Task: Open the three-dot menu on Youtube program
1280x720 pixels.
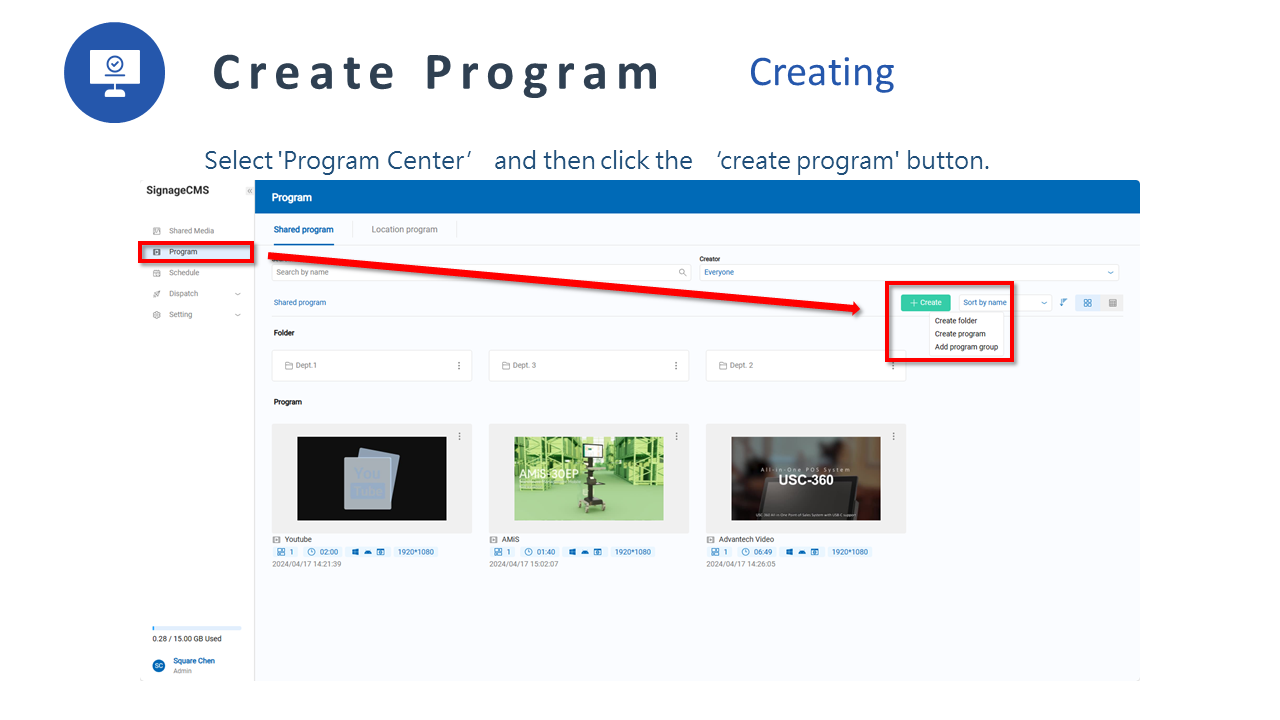Action: tap(459, 436)
